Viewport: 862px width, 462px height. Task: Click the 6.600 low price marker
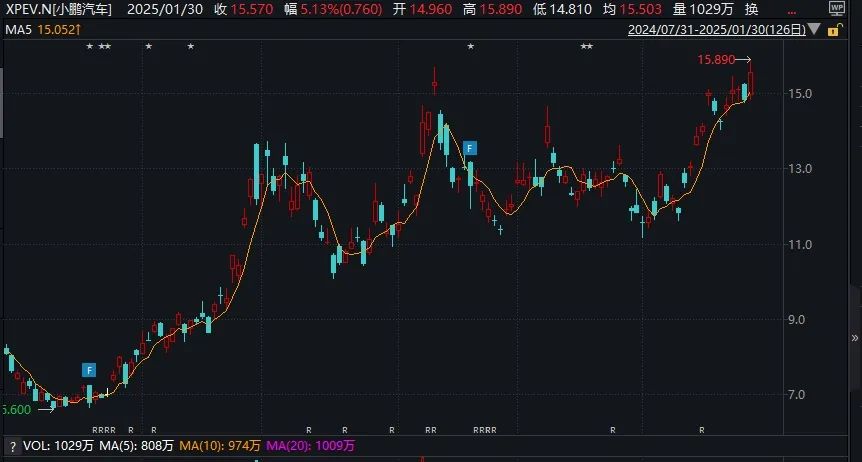click(x=16, y=409)
